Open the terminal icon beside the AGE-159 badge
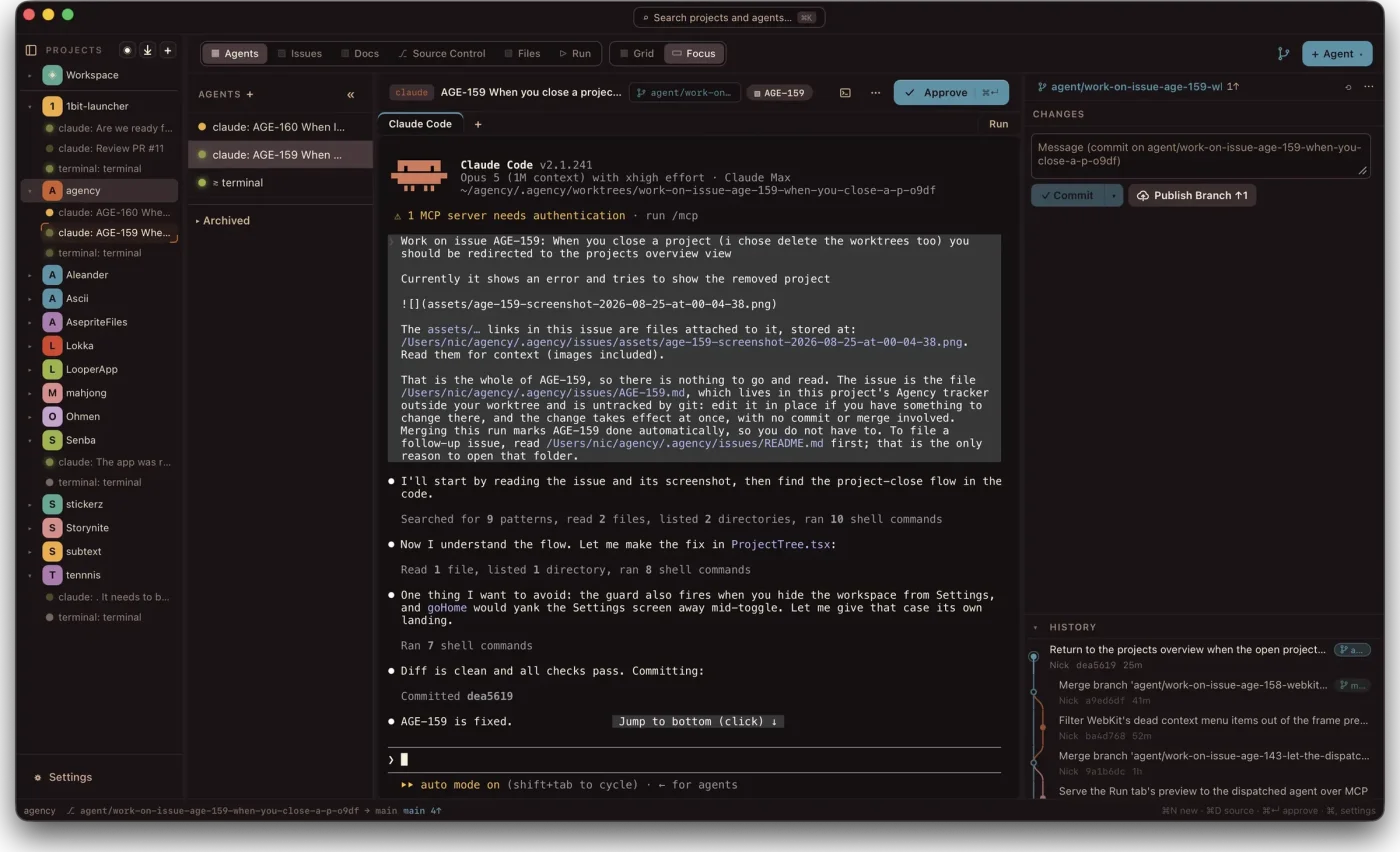The width and height of the screenshot is (1400, 852). [x=845, y=93]
